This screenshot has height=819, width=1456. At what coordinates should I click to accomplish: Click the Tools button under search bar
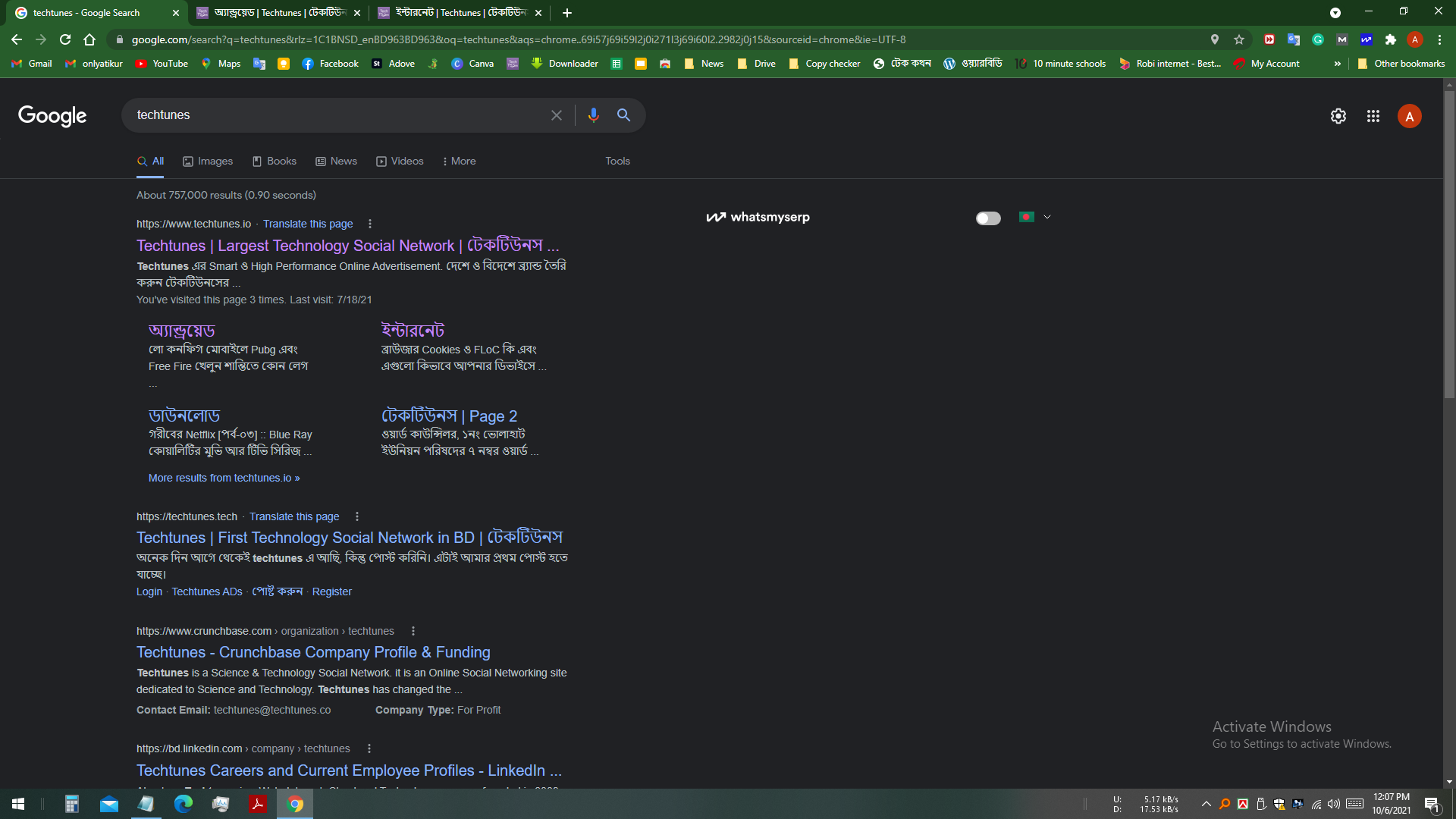[x=617, y=161]
